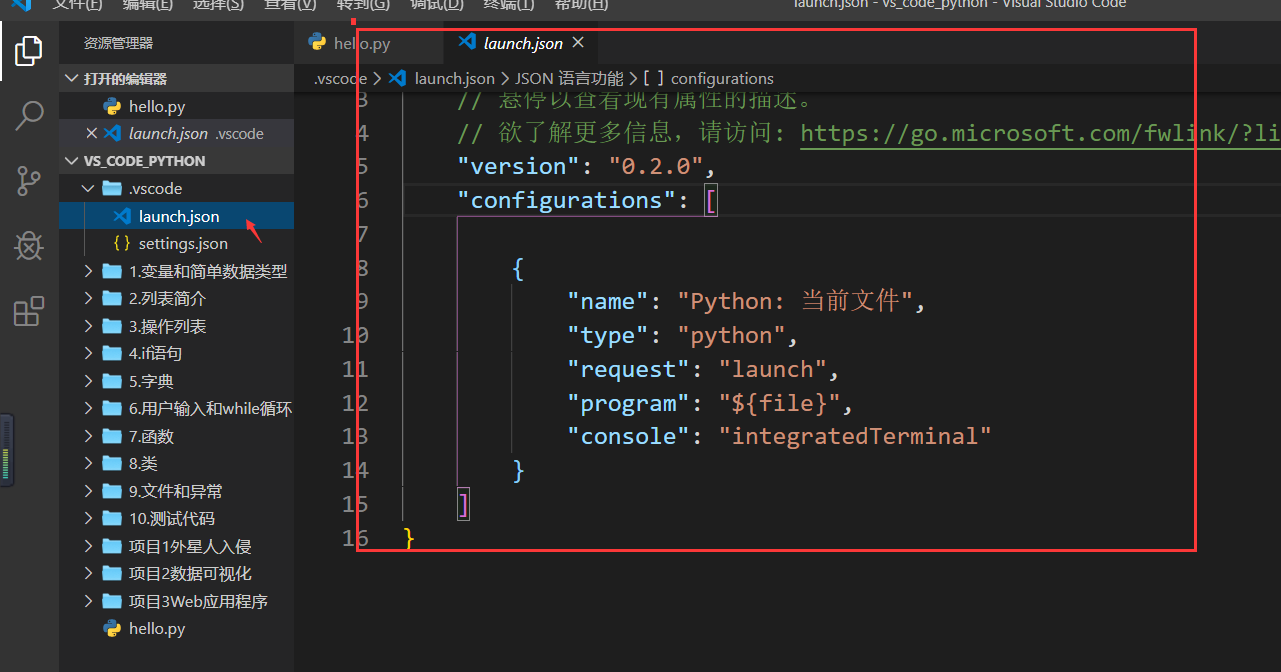Viewport: 1281px width, 672px height.
Task: Open the Search view
Action: [x=29, y=116]
